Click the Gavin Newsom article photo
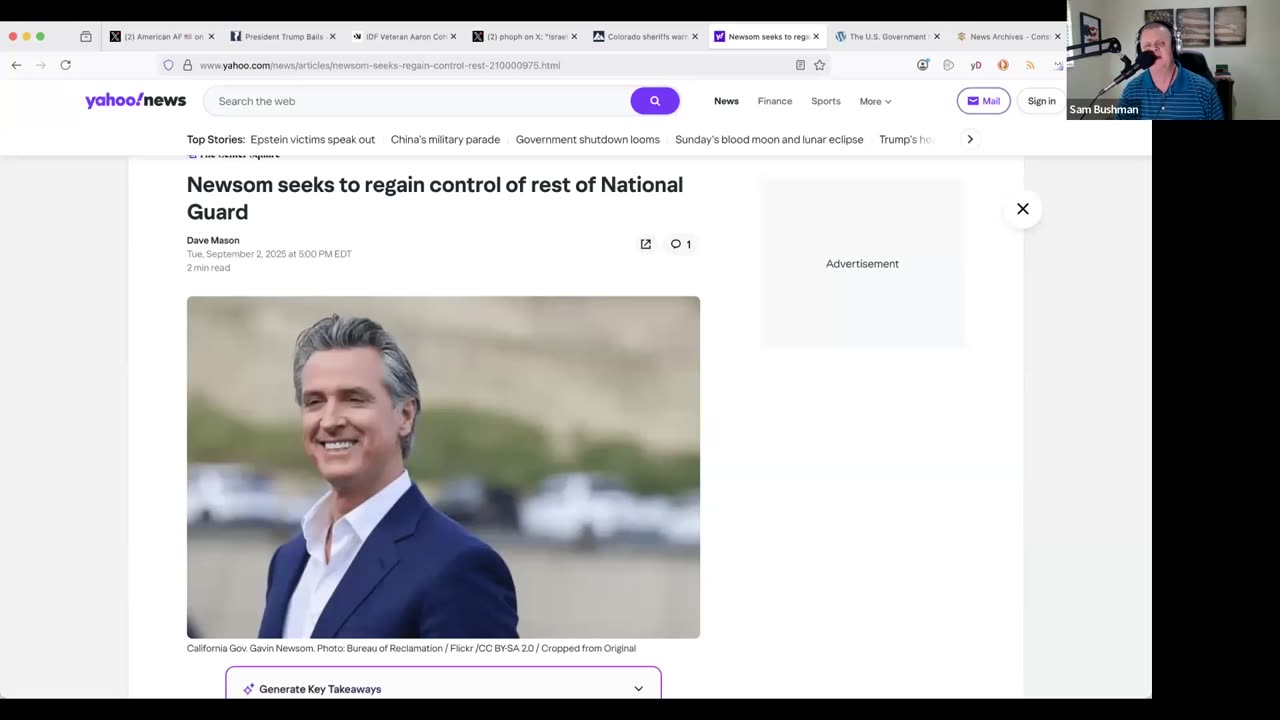This screenshot has width=1280, height=720. click(443, 467)
